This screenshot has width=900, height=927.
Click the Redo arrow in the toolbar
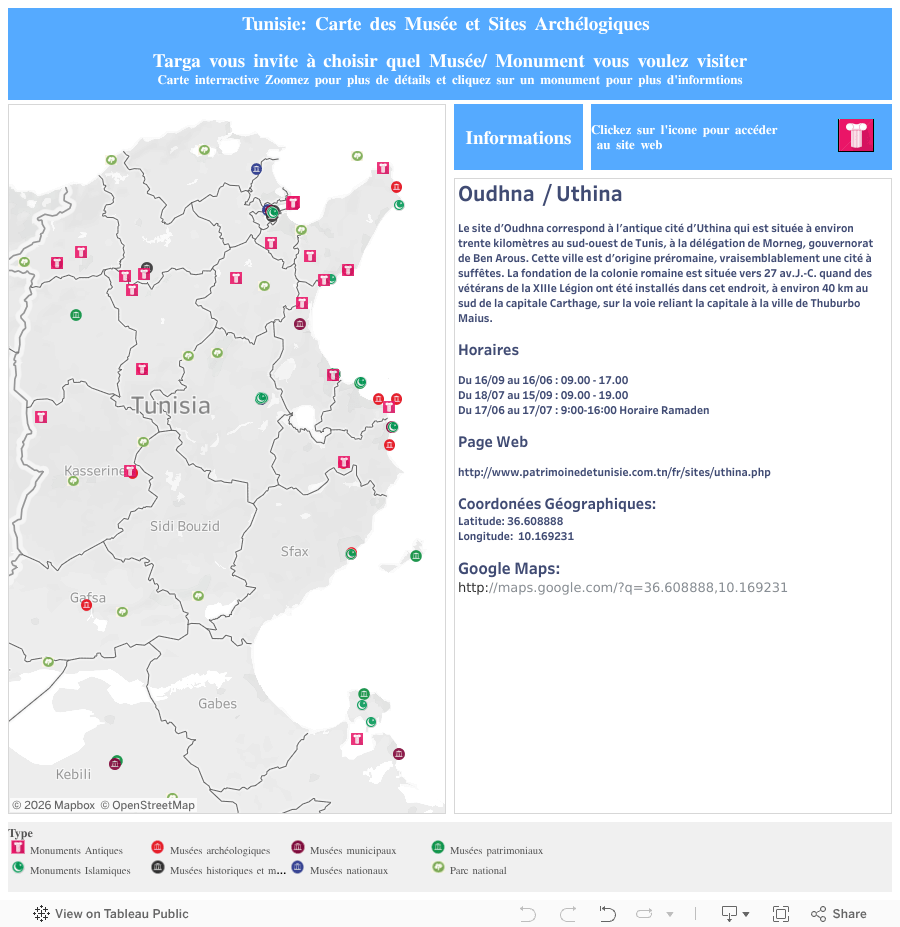coord(568,913)
